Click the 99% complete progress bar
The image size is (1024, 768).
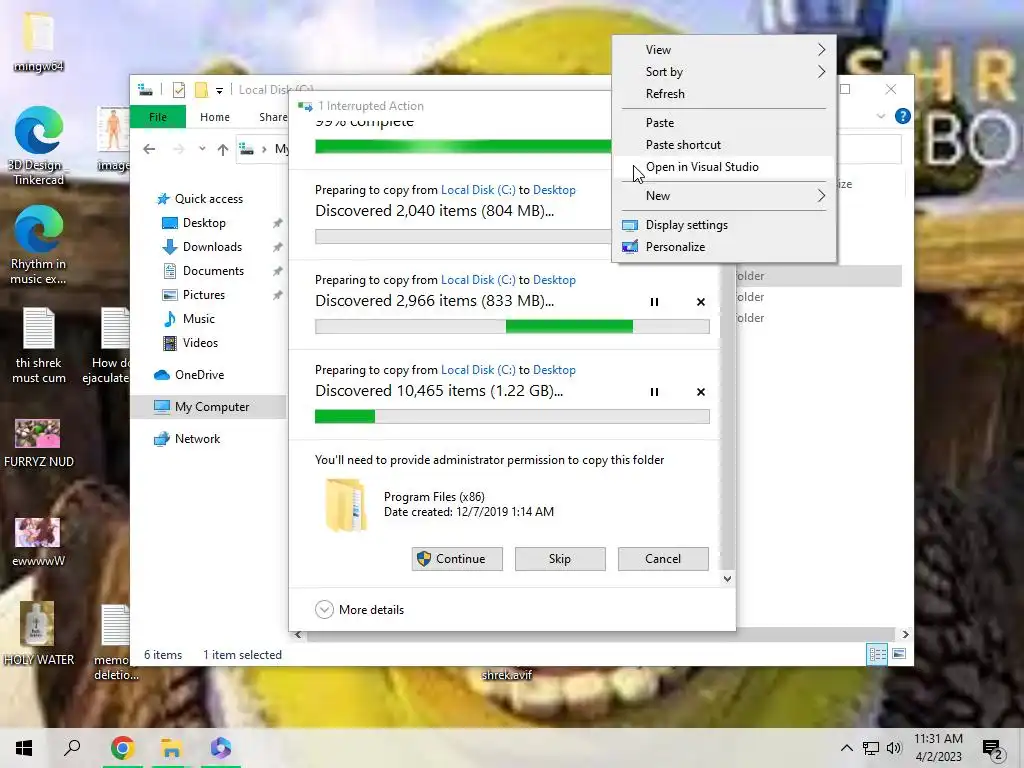pyautogui.click(x=463, y=146)
